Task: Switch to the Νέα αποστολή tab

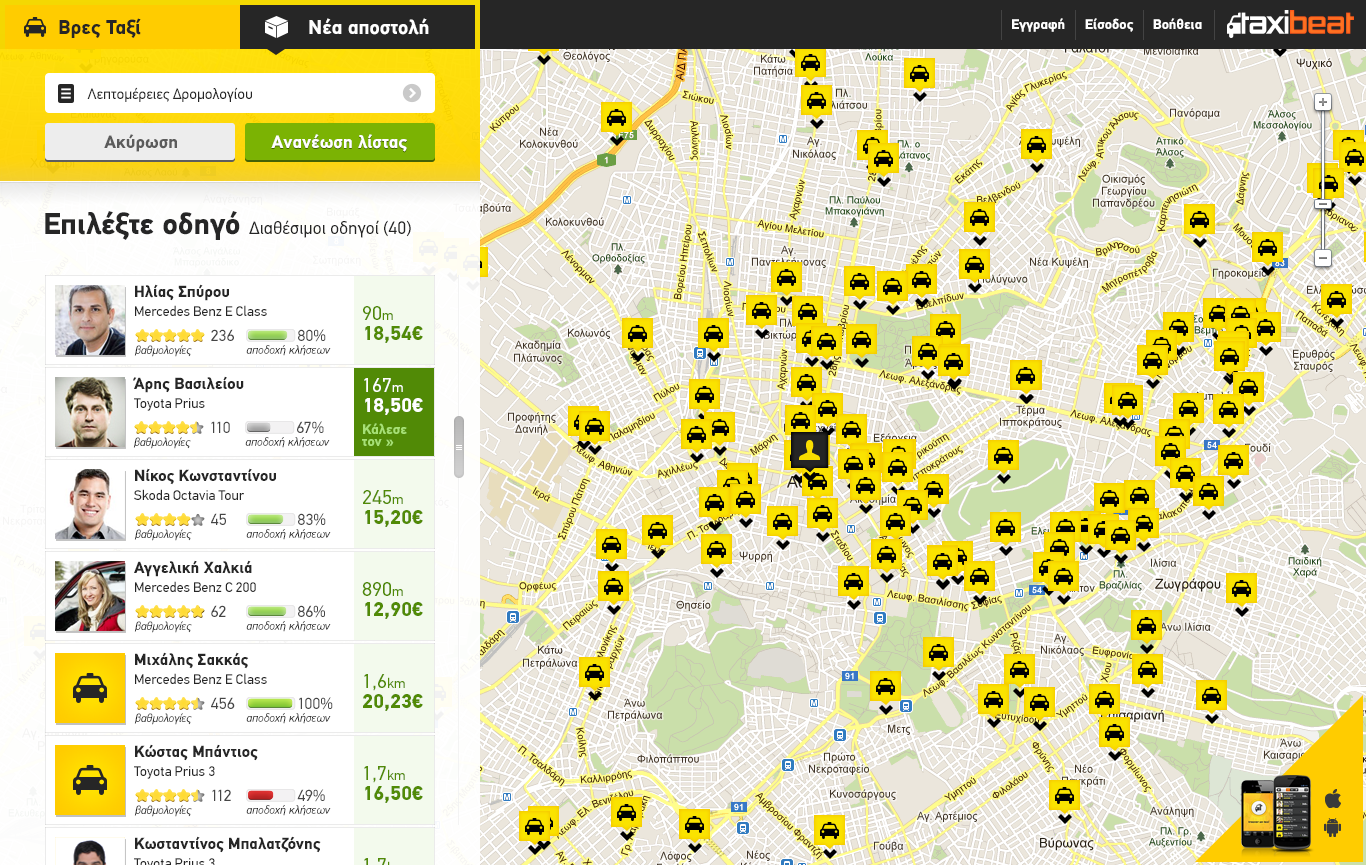Action: [356, 27]
